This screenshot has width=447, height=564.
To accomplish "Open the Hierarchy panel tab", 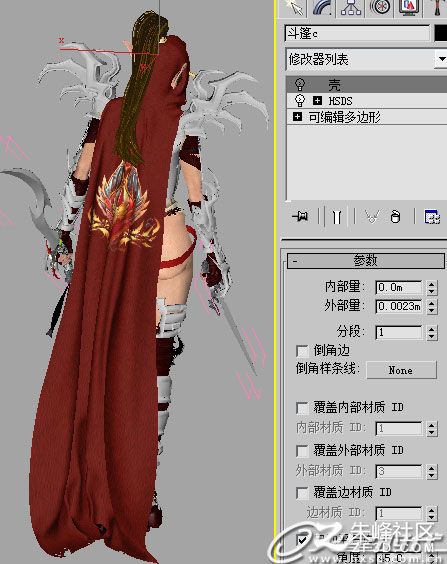I will coord(351,8).
